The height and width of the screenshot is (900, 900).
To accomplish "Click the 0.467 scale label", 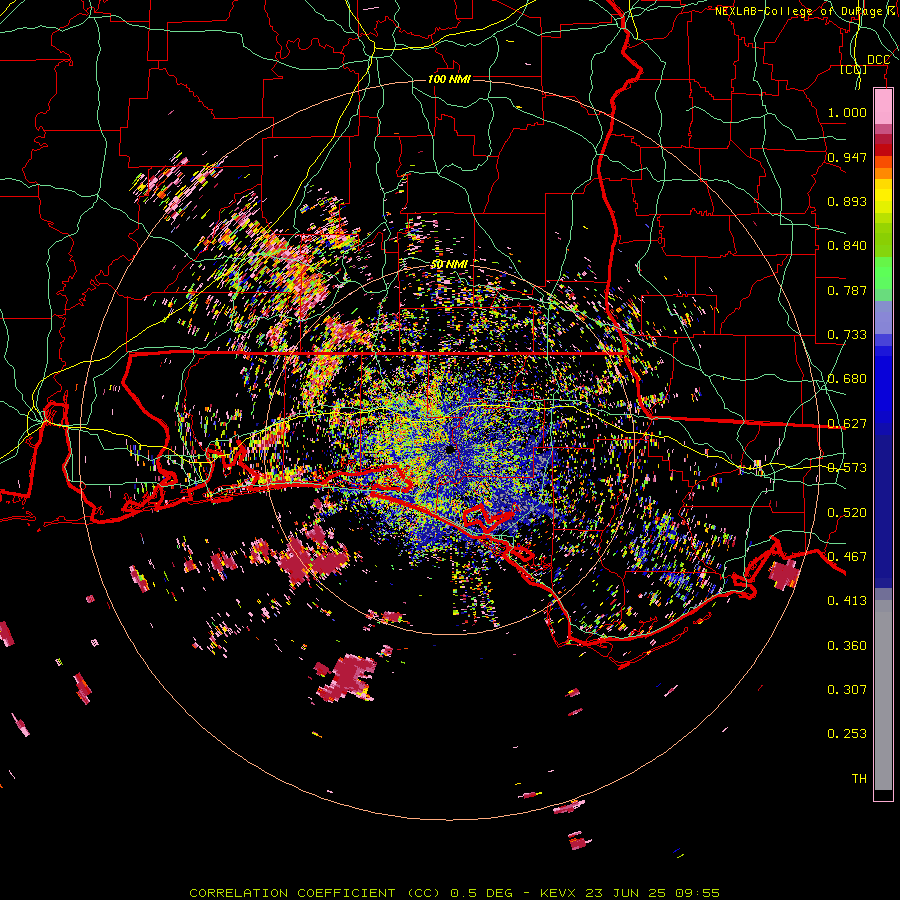I will [847, 557].
